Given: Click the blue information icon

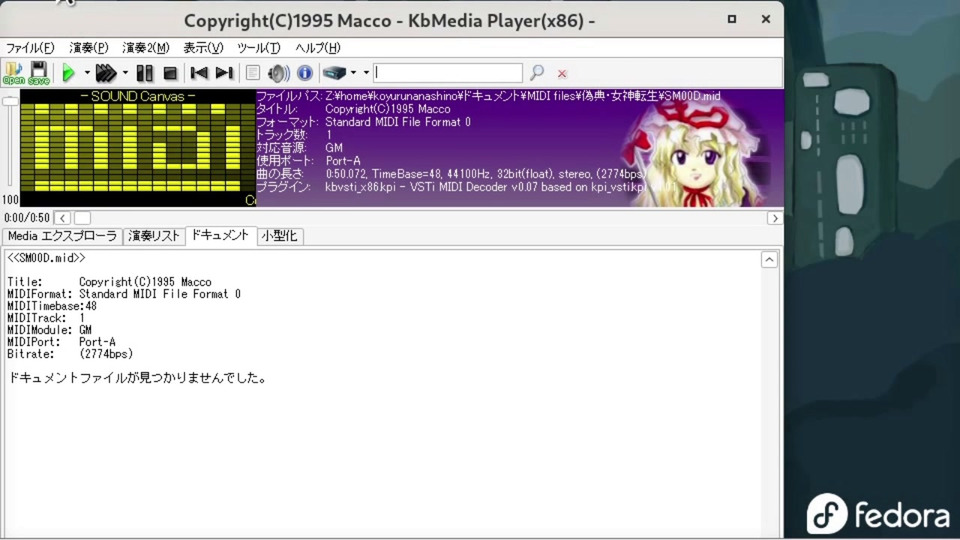Looking at the screenshot, I should [x=304, y=73].
